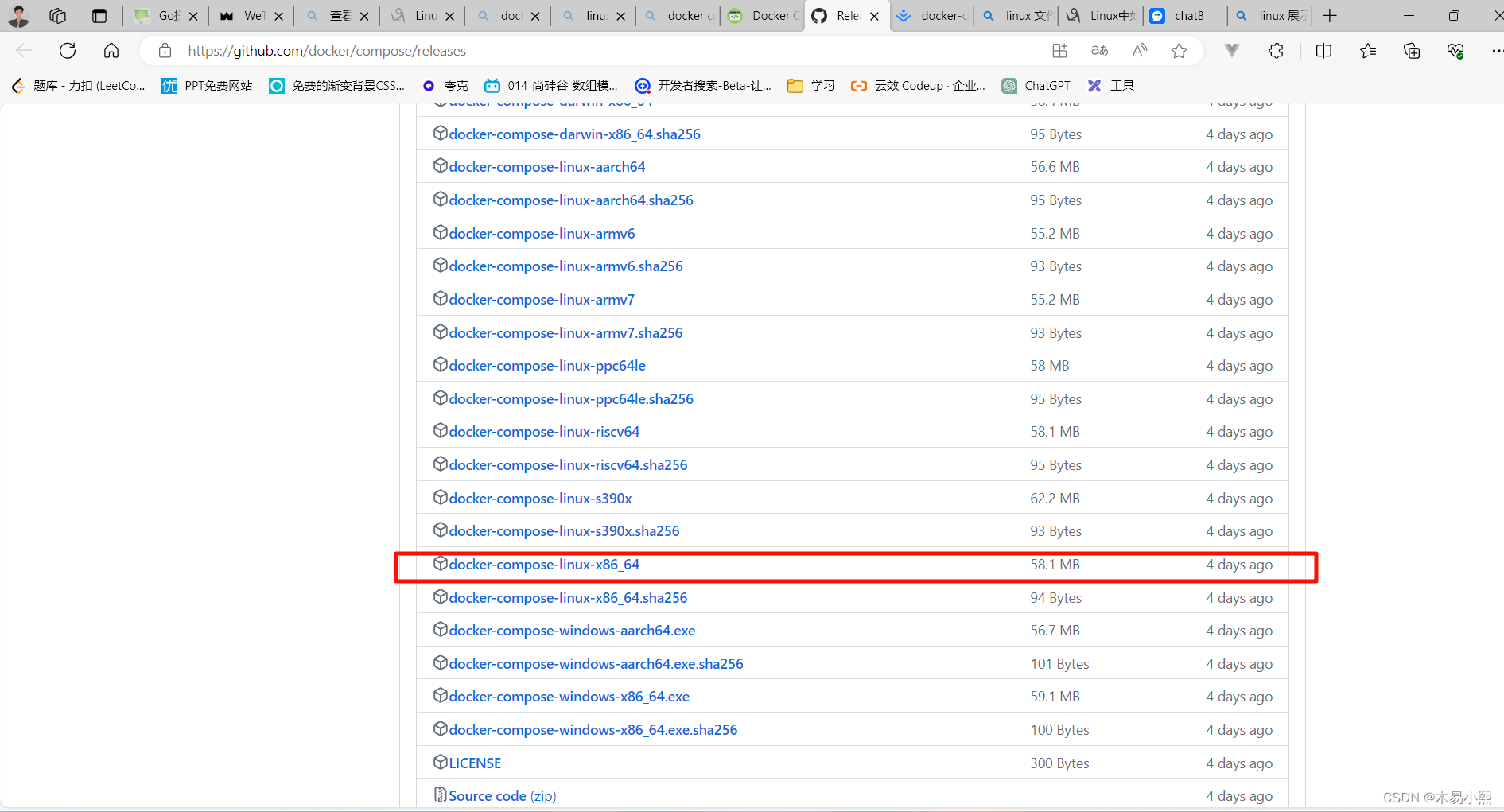Image resolution: width=1504 pixels, height=812 pixels.
Task: Open a new tab with plus icon
Action: pyautogui.click(x=1330, y=15)
